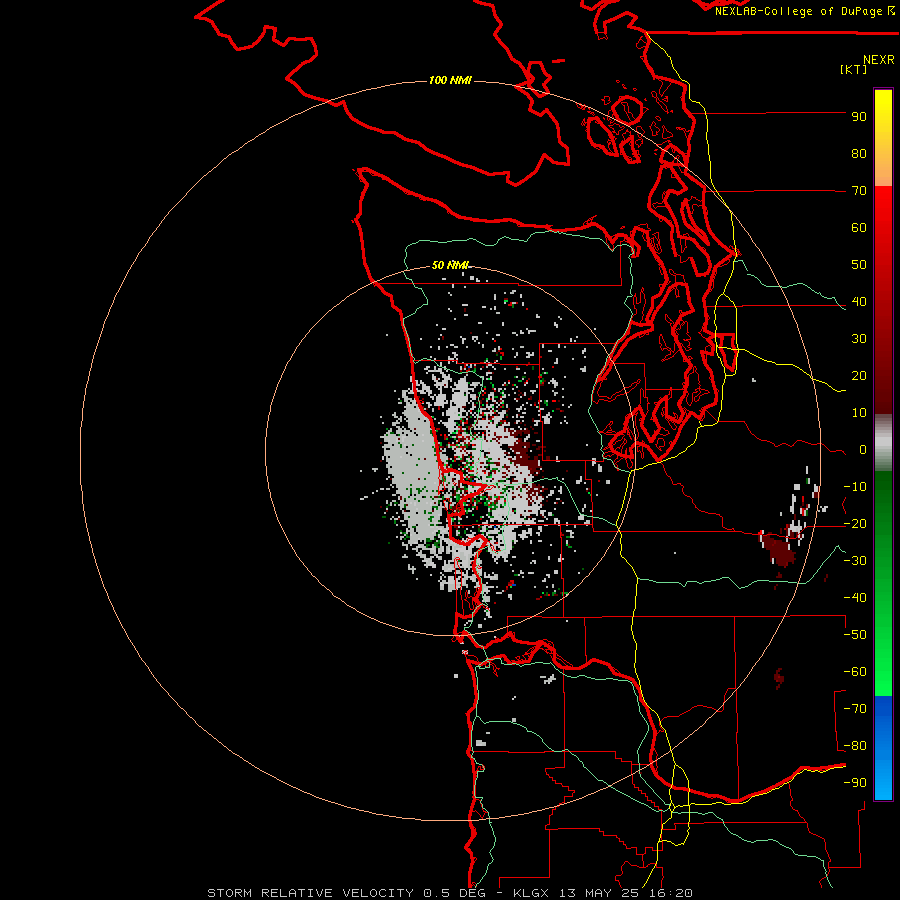The image size is (900, 900).
Task: Click the "-70" scale value
Action: 855,709
